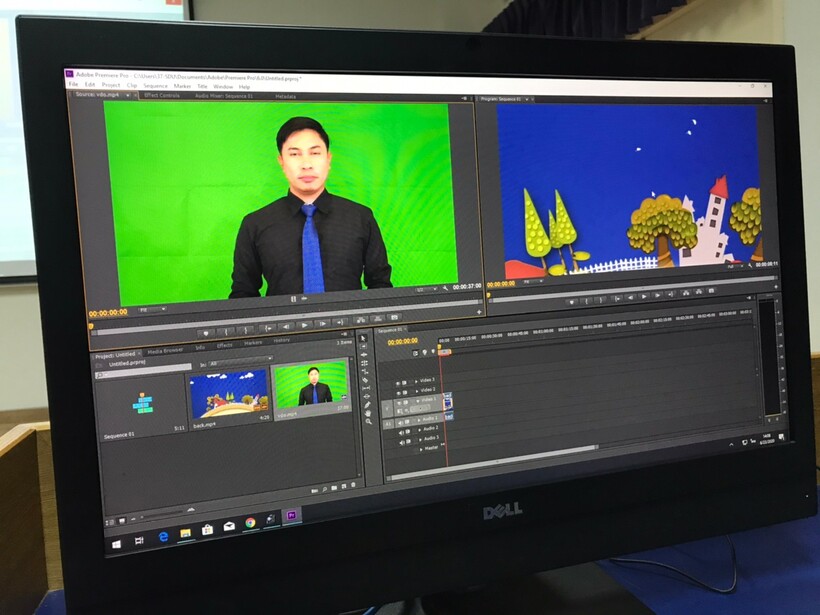Select the Track Select tool
Viewport: 820px width, 615px height.
pyautogui.click(x=365, y=346)
